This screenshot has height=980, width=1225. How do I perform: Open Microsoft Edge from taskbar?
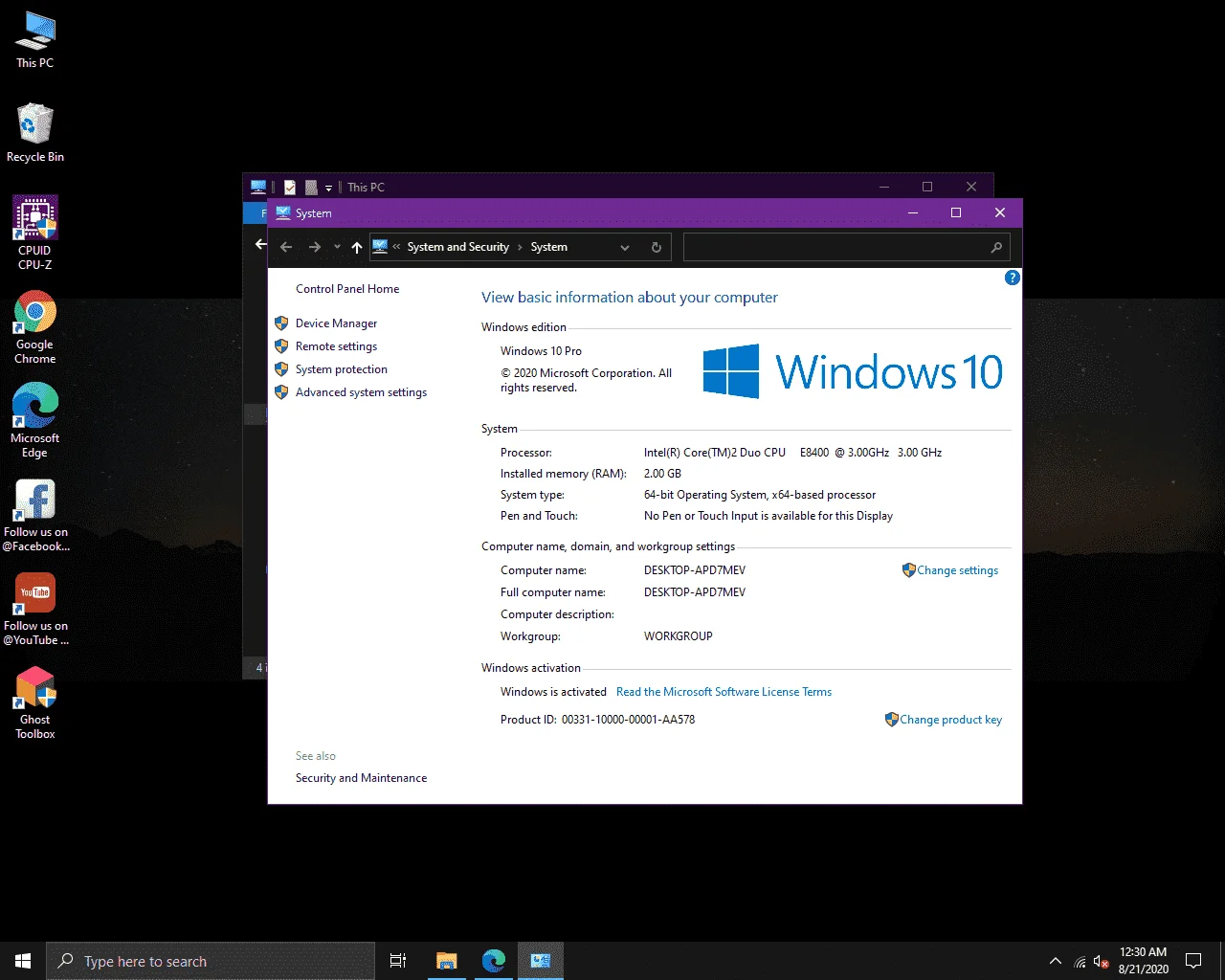pos(493,961)
